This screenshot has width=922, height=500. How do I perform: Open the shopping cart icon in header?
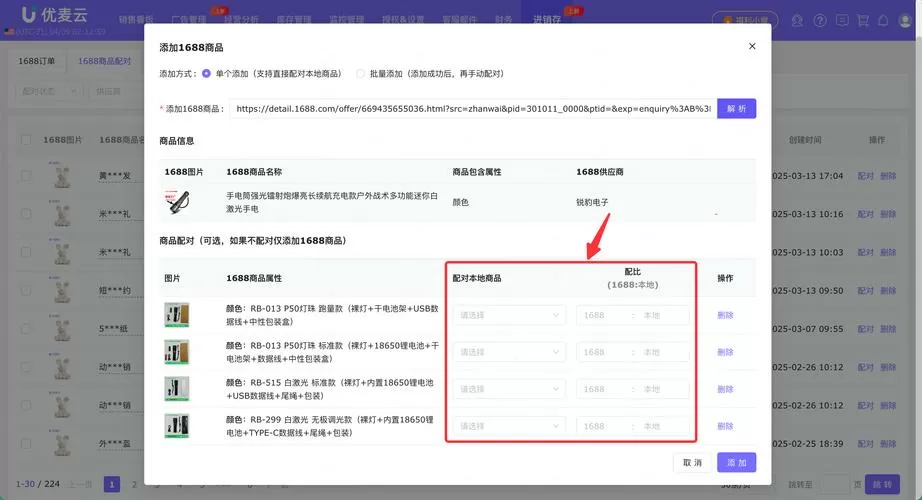(x=863, y=21)
